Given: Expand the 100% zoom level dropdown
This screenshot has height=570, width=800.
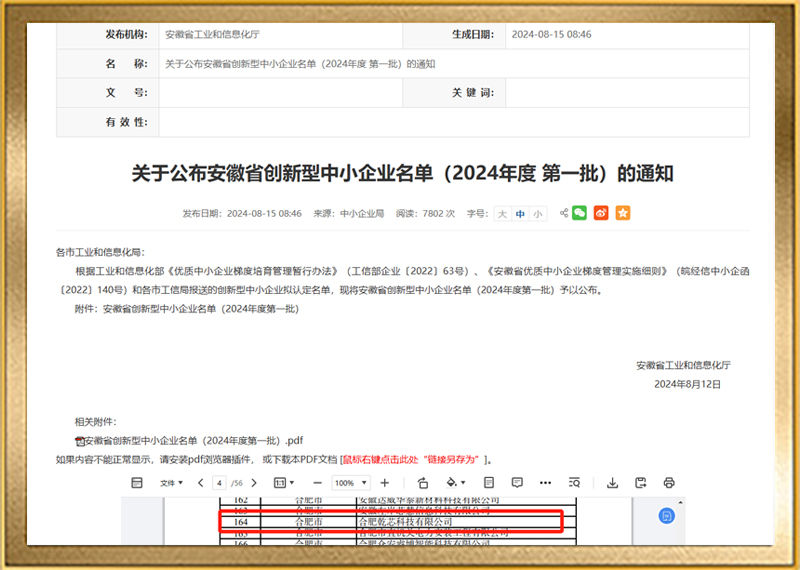Looking at the screenshot, I should tap(349, 483).
